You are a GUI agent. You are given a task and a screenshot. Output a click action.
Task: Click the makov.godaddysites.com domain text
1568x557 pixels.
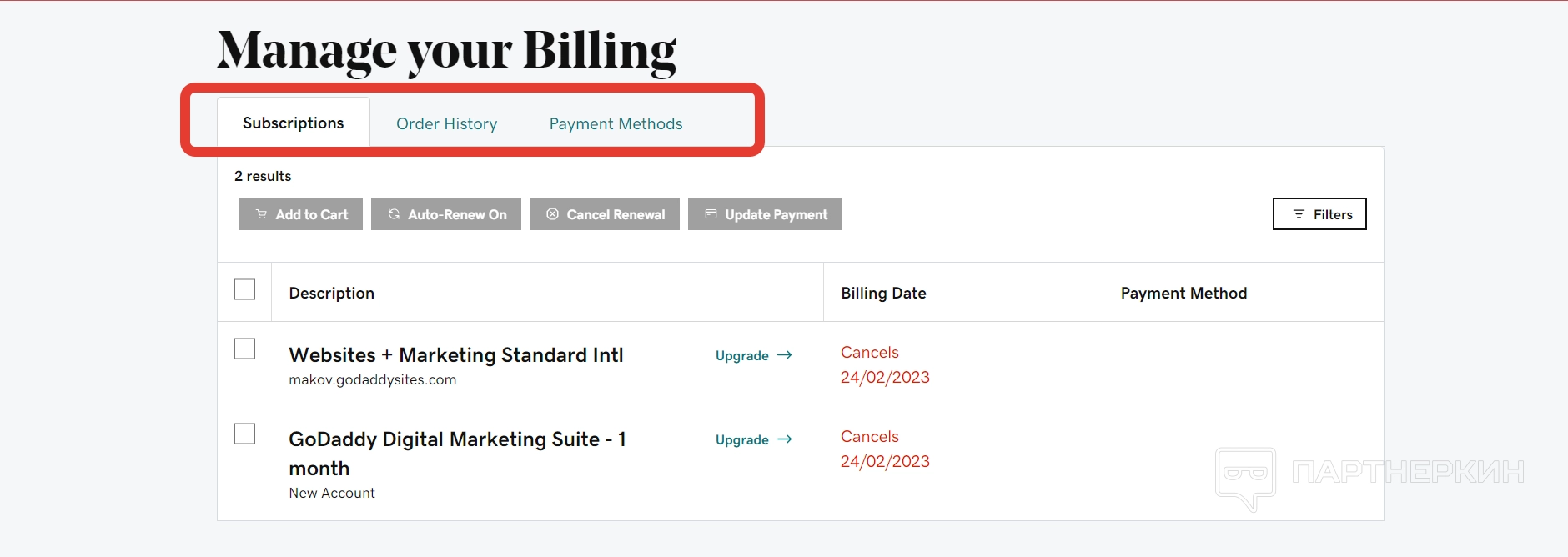tap(372, 380)
